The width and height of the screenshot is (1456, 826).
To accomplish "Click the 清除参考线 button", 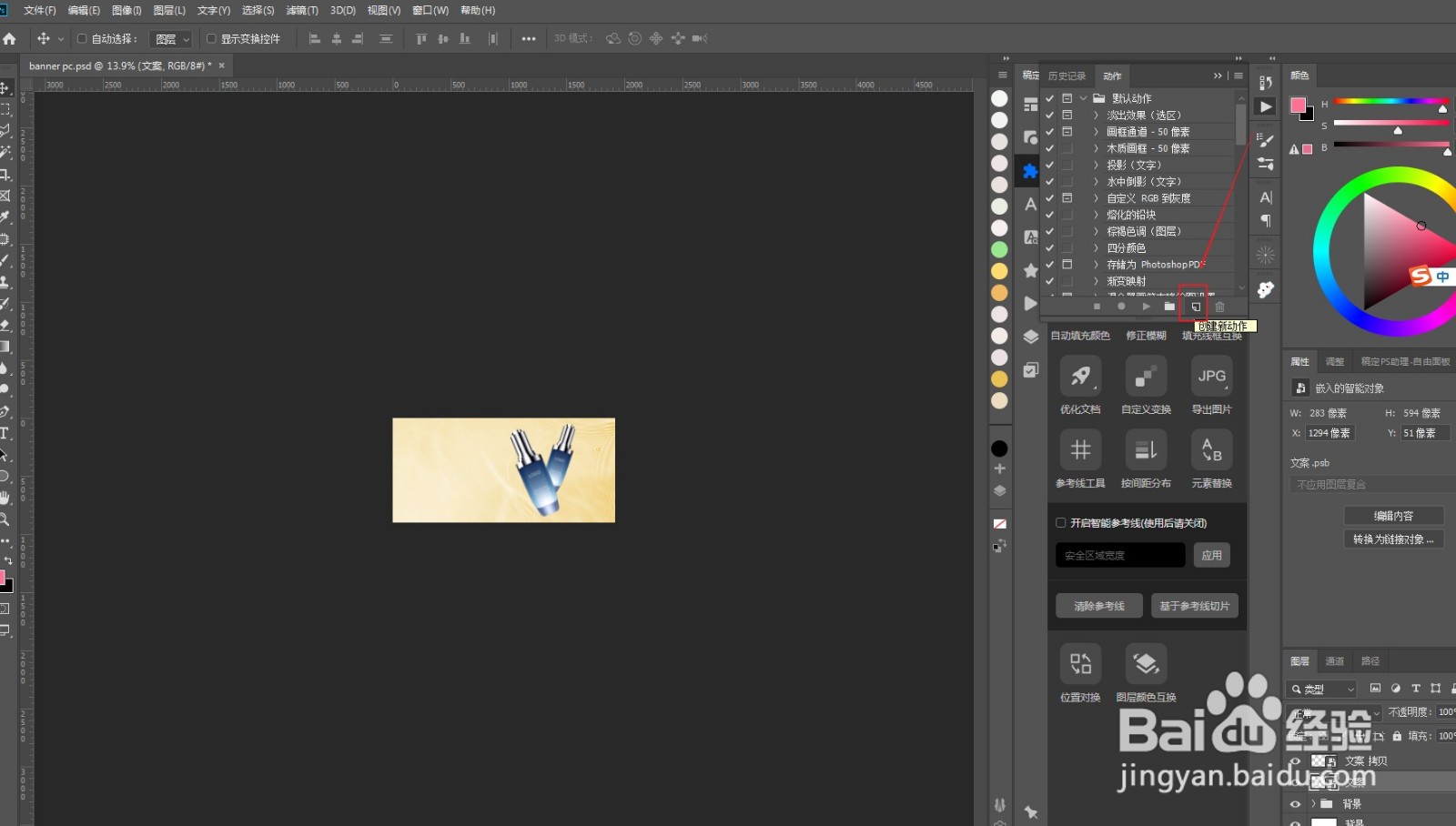I will click(1099, 606).
